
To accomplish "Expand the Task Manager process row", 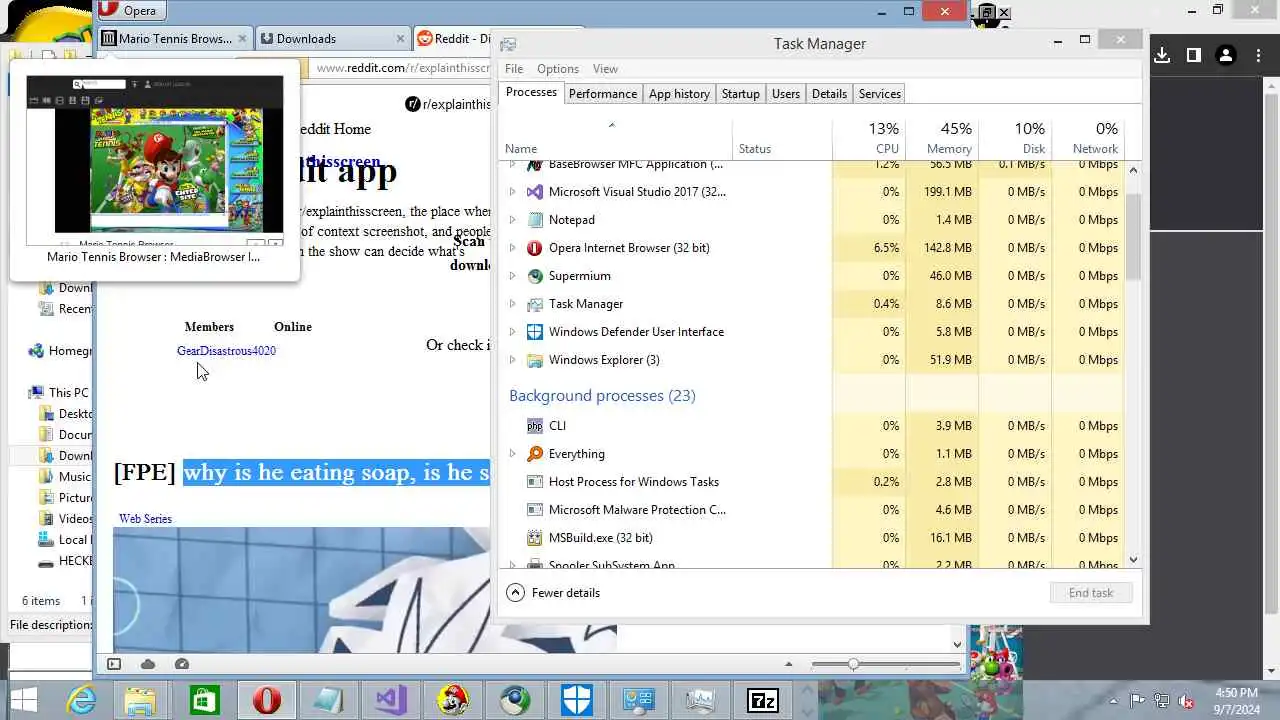I will coord(513,304).
